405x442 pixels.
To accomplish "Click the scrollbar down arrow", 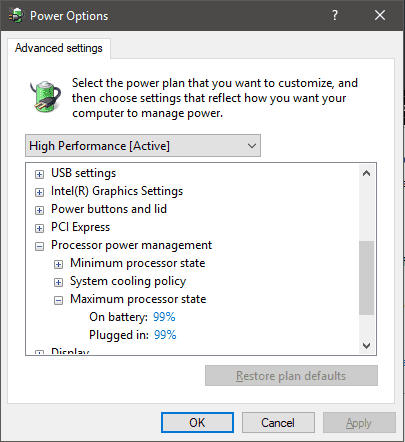I will coord(366,346).
